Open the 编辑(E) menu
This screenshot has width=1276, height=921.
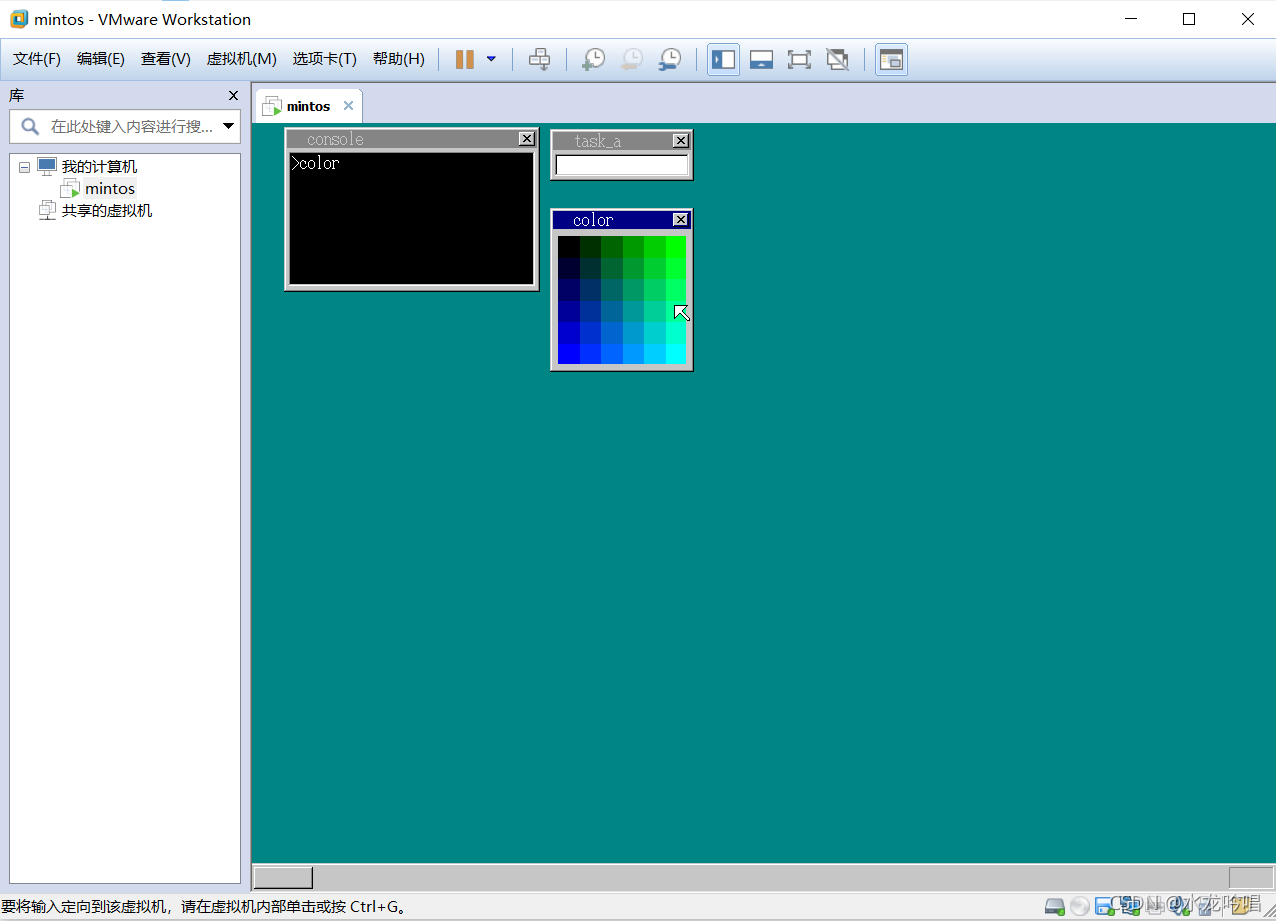point(101,59)
